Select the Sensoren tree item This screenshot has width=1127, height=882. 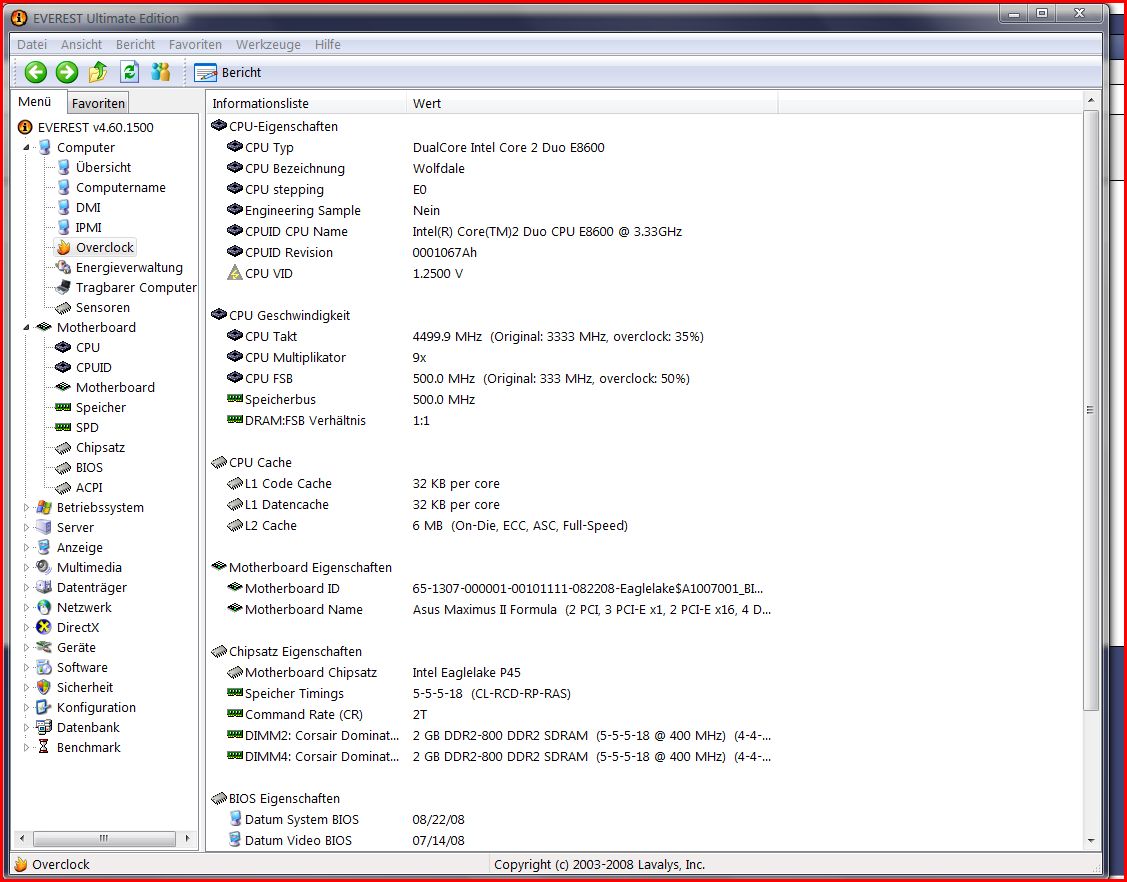tap(102, 307)
